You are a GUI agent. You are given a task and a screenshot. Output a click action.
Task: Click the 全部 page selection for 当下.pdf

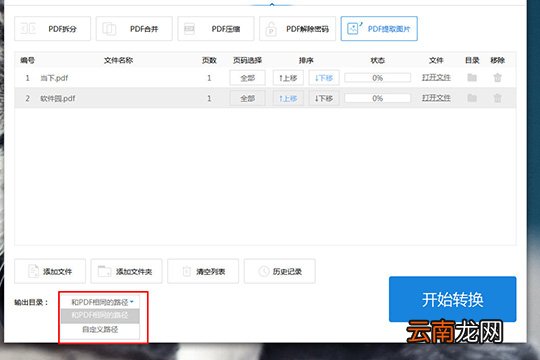pos(247,78)
